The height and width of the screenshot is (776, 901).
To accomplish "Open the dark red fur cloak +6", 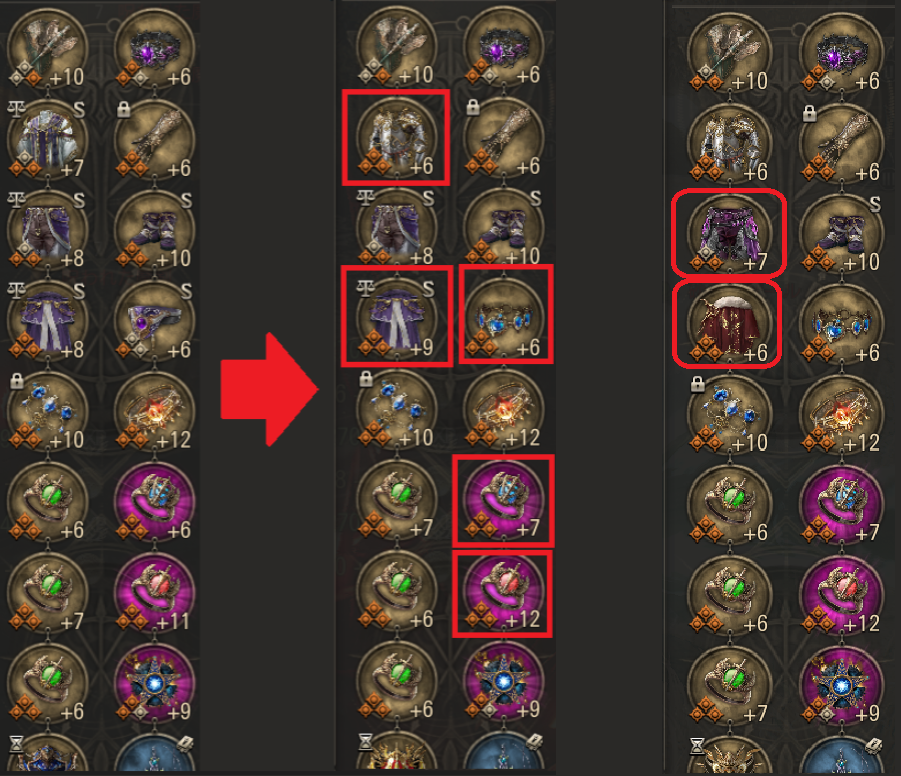I will [727, 323].
